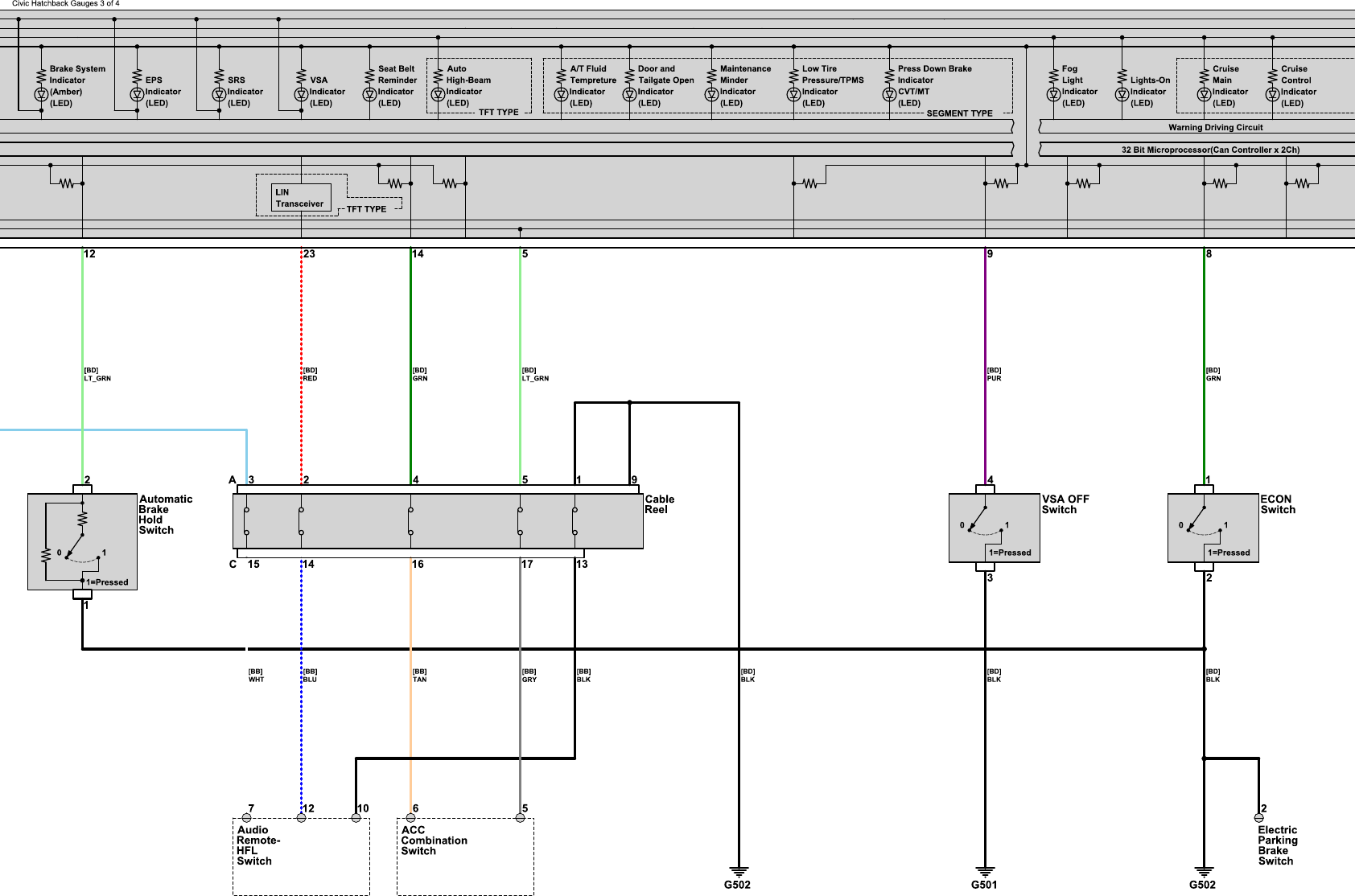Screen dimensions: 1355x896
Task: Click the G501 ground symbol
Action: point(985,871)
